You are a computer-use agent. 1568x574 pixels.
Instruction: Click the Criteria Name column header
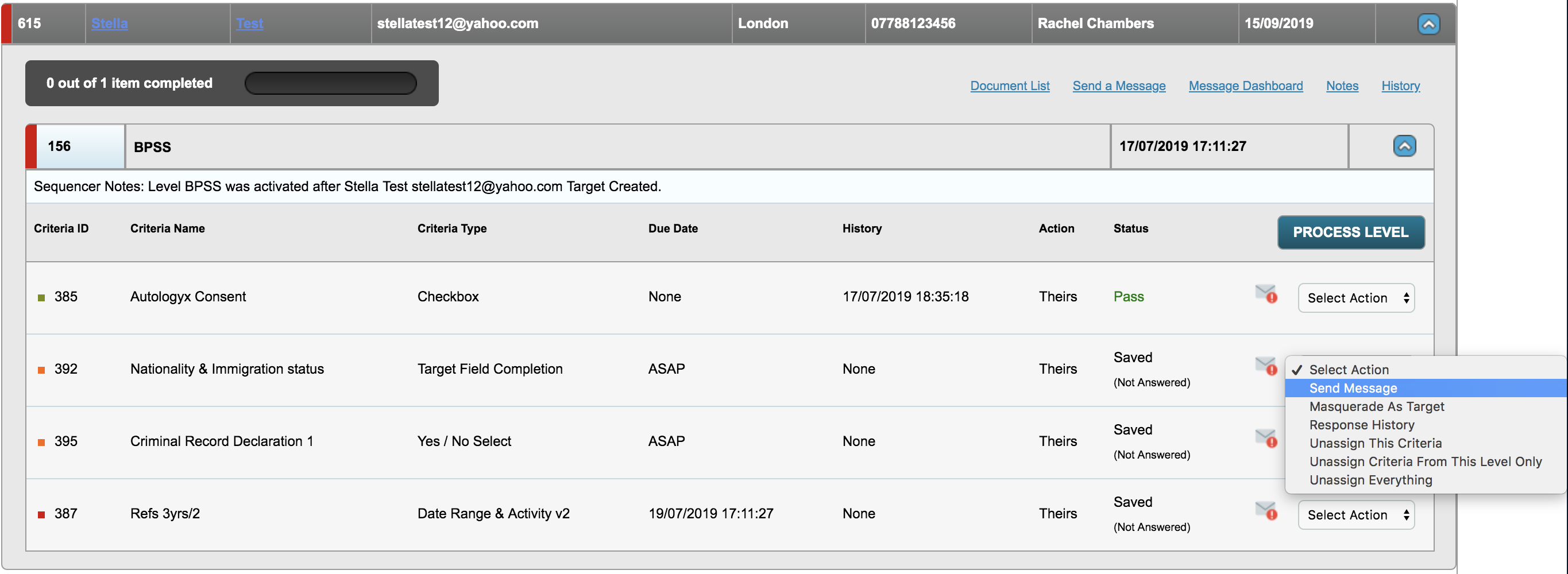[167, 228]
